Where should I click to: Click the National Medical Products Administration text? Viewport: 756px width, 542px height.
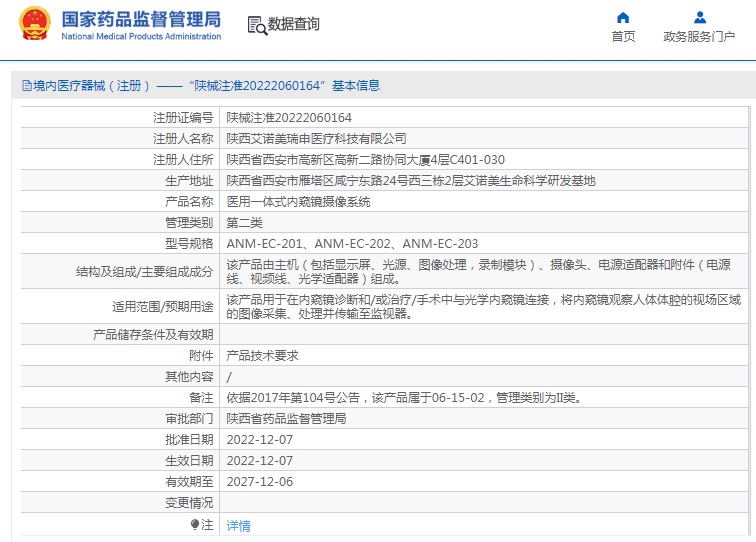(141, 36)
